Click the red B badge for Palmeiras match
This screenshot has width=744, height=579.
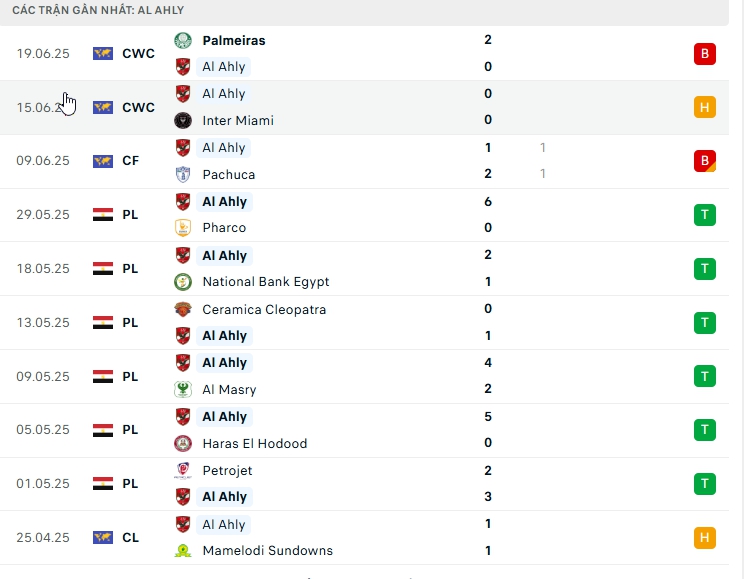coord(704,54)
